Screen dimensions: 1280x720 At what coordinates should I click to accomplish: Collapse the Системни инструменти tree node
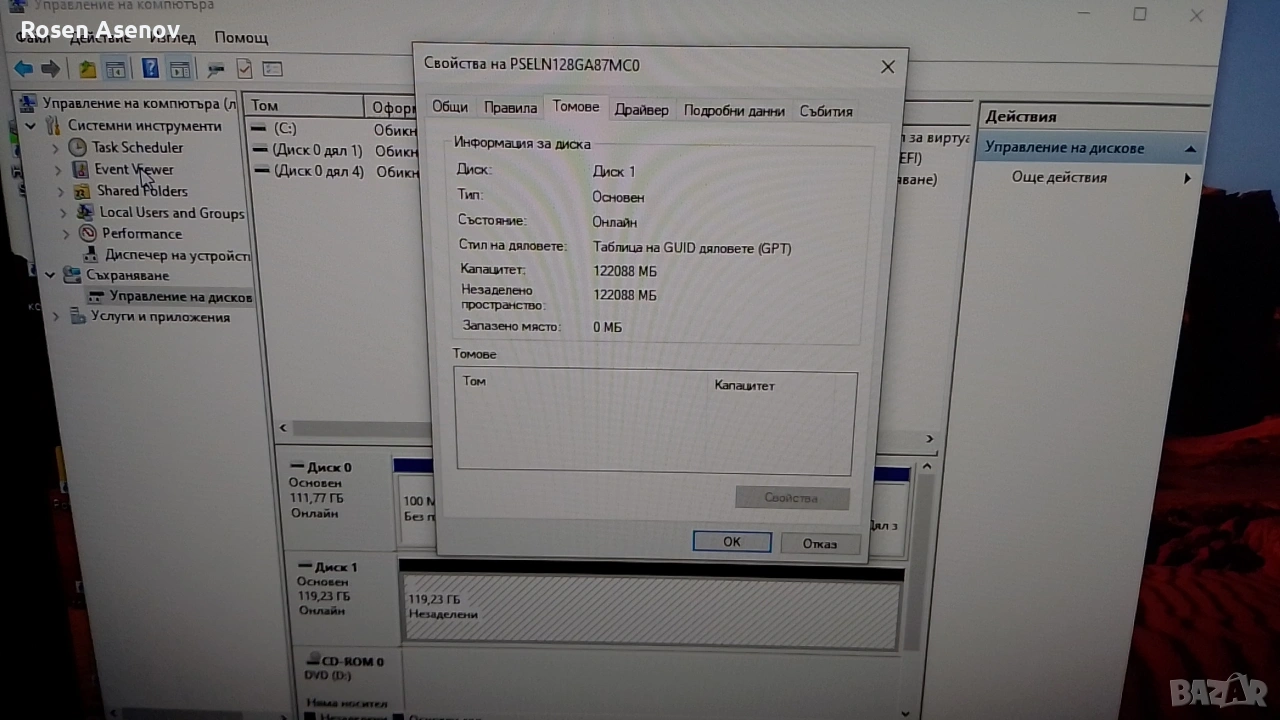tap(31, 126)
